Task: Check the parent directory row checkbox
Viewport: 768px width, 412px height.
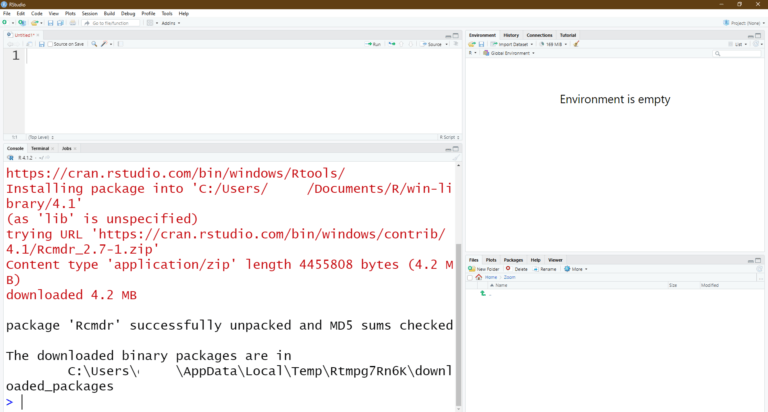Action: tap(471, 294)
